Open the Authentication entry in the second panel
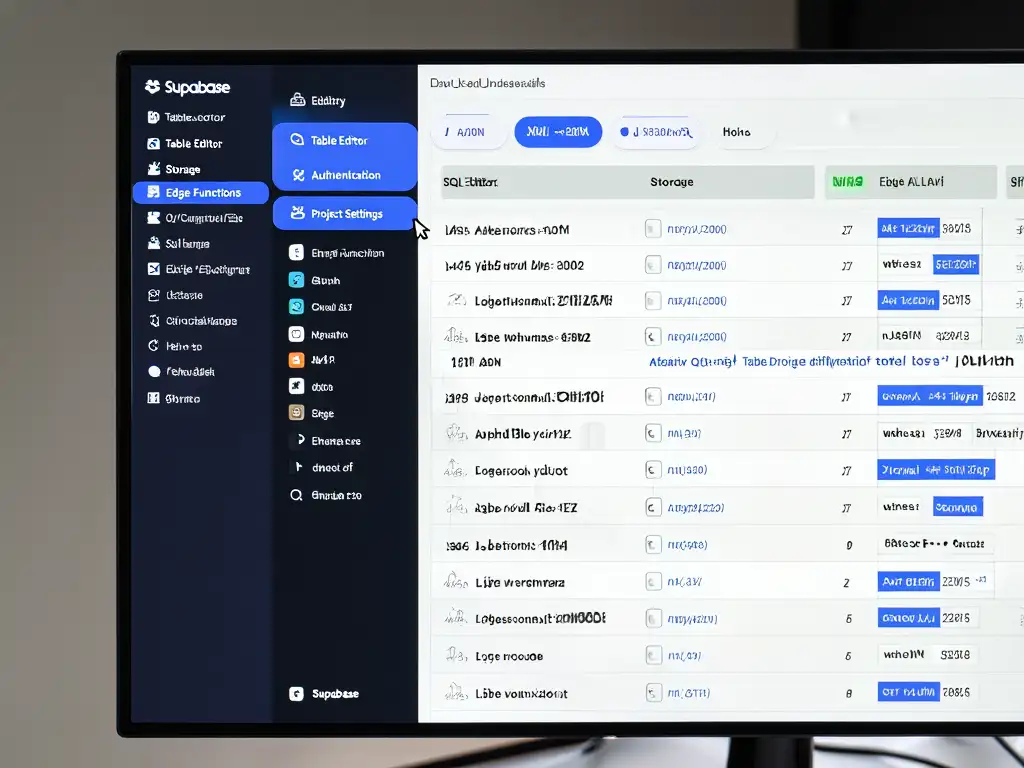 click(x=344, y=175)
